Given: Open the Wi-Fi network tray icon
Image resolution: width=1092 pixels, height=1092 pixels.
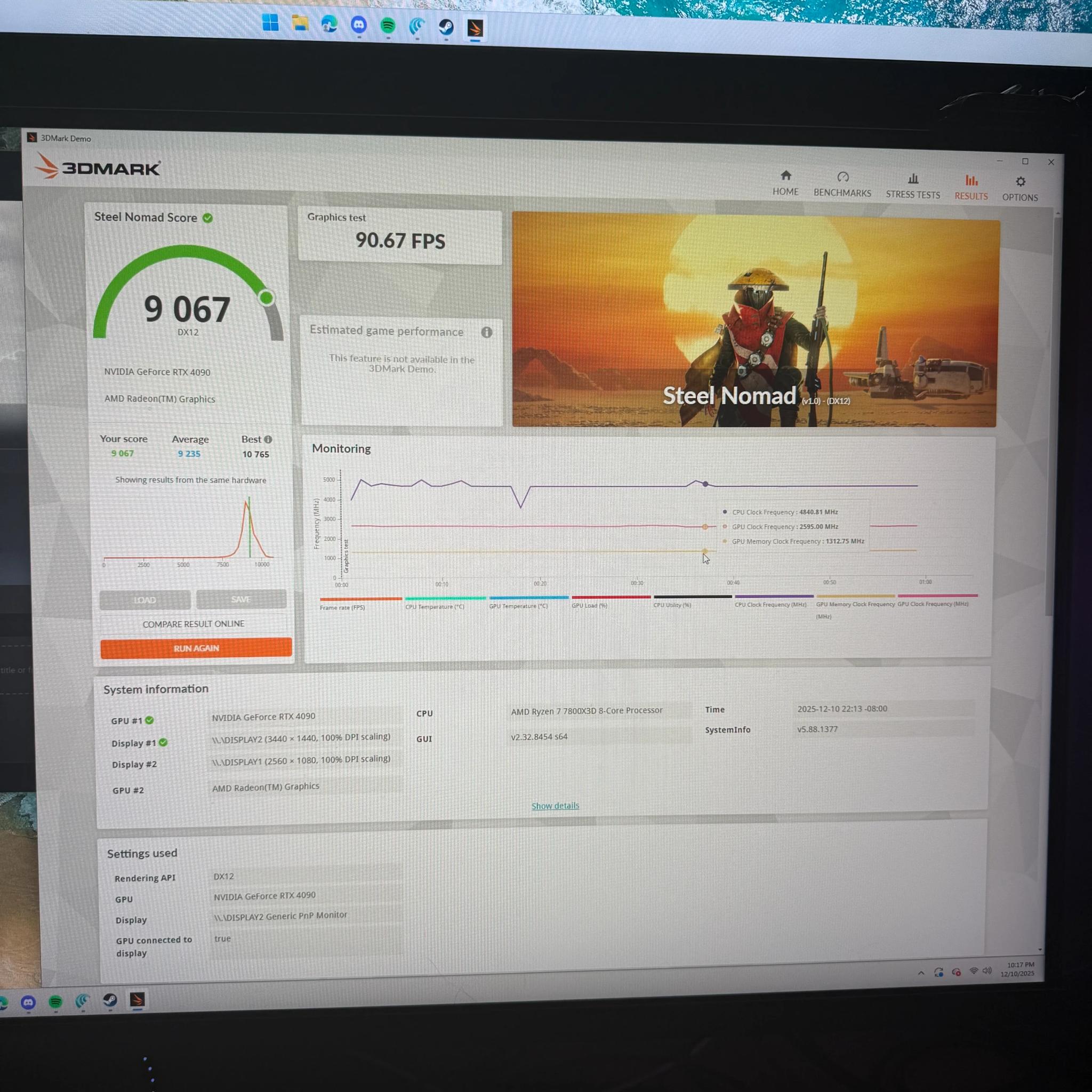Looking at the screenshot, I should click(973, 971).
